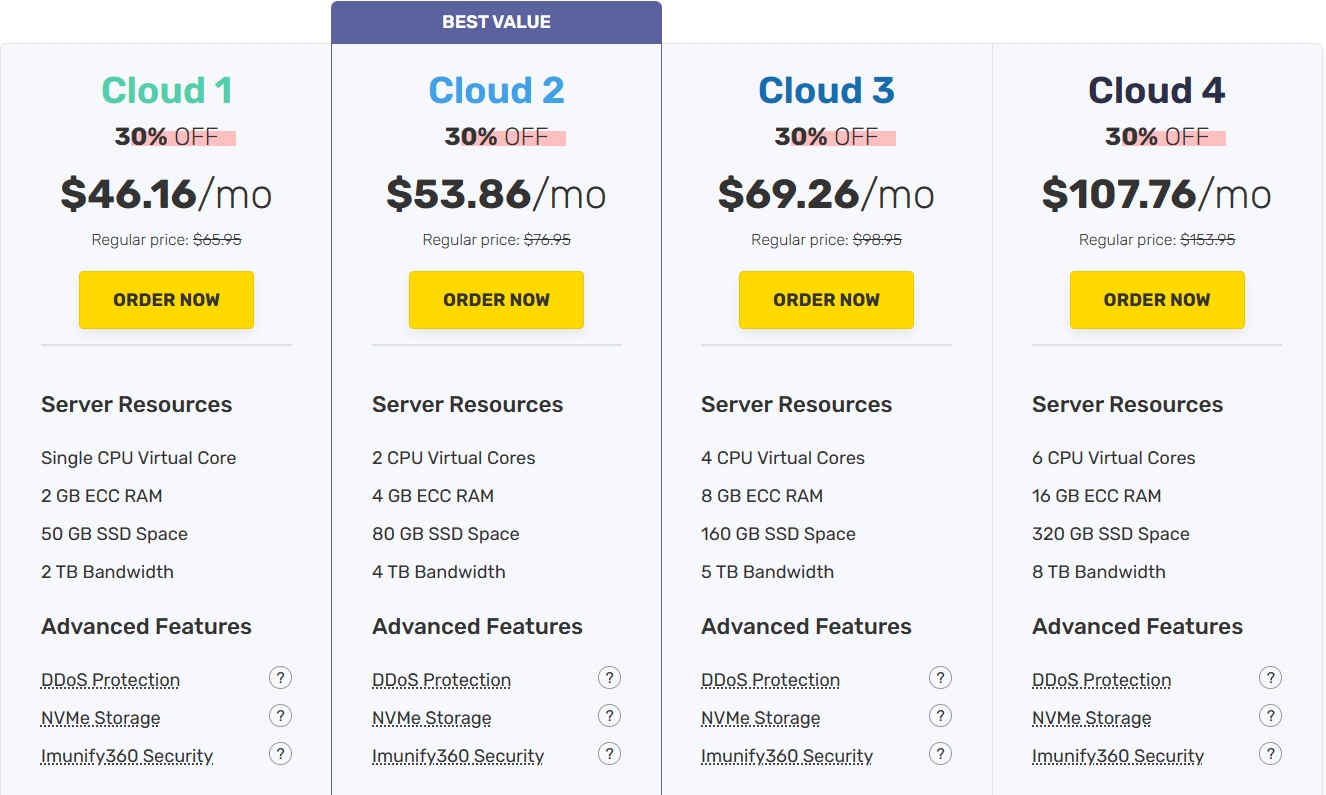Order the Cloud 3 plan

pos(826,299)
